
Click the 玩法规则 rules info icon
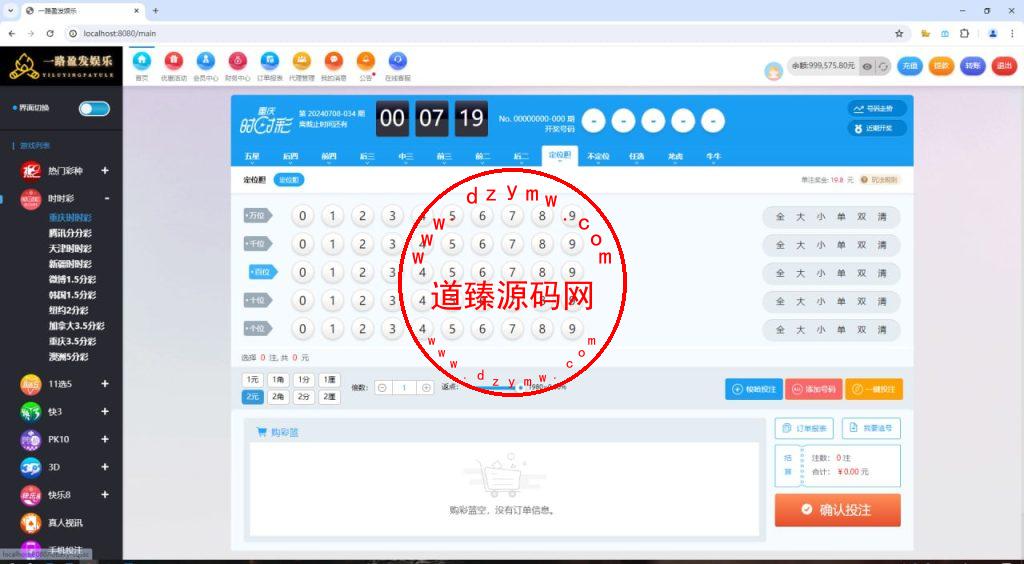pyautogui.click(x=865, y=180)
